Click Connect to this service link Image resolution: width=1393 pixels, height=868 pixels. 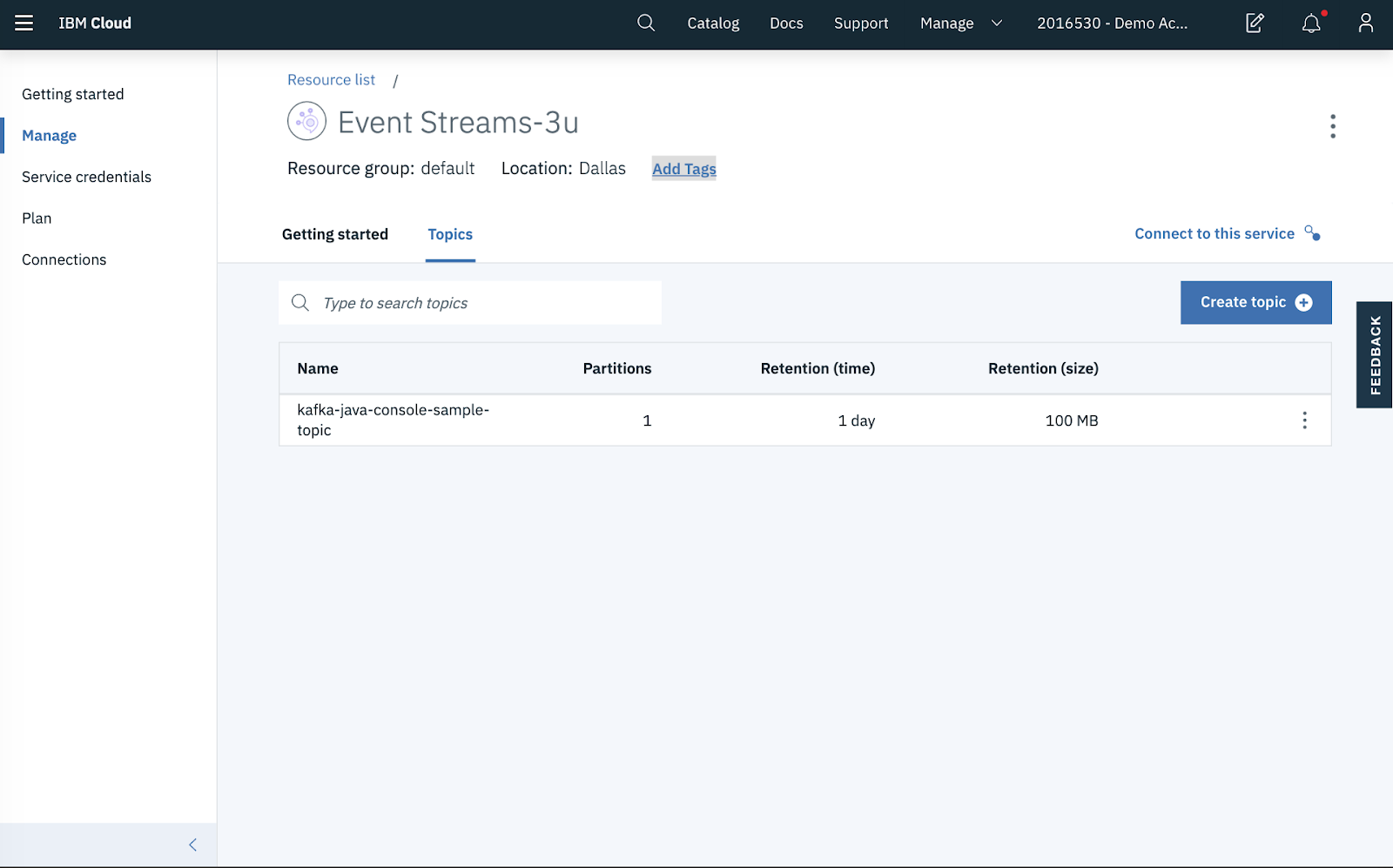[1214, 233]
